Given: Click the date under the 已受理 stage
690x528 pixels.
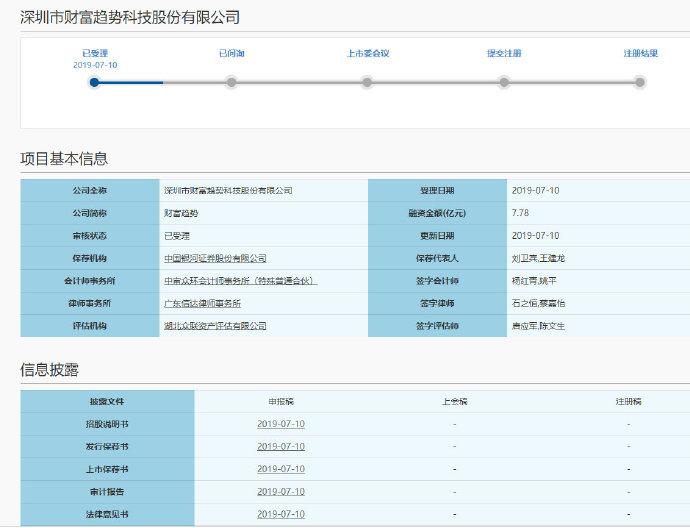Looking at the screenshot, I should 95,65.
